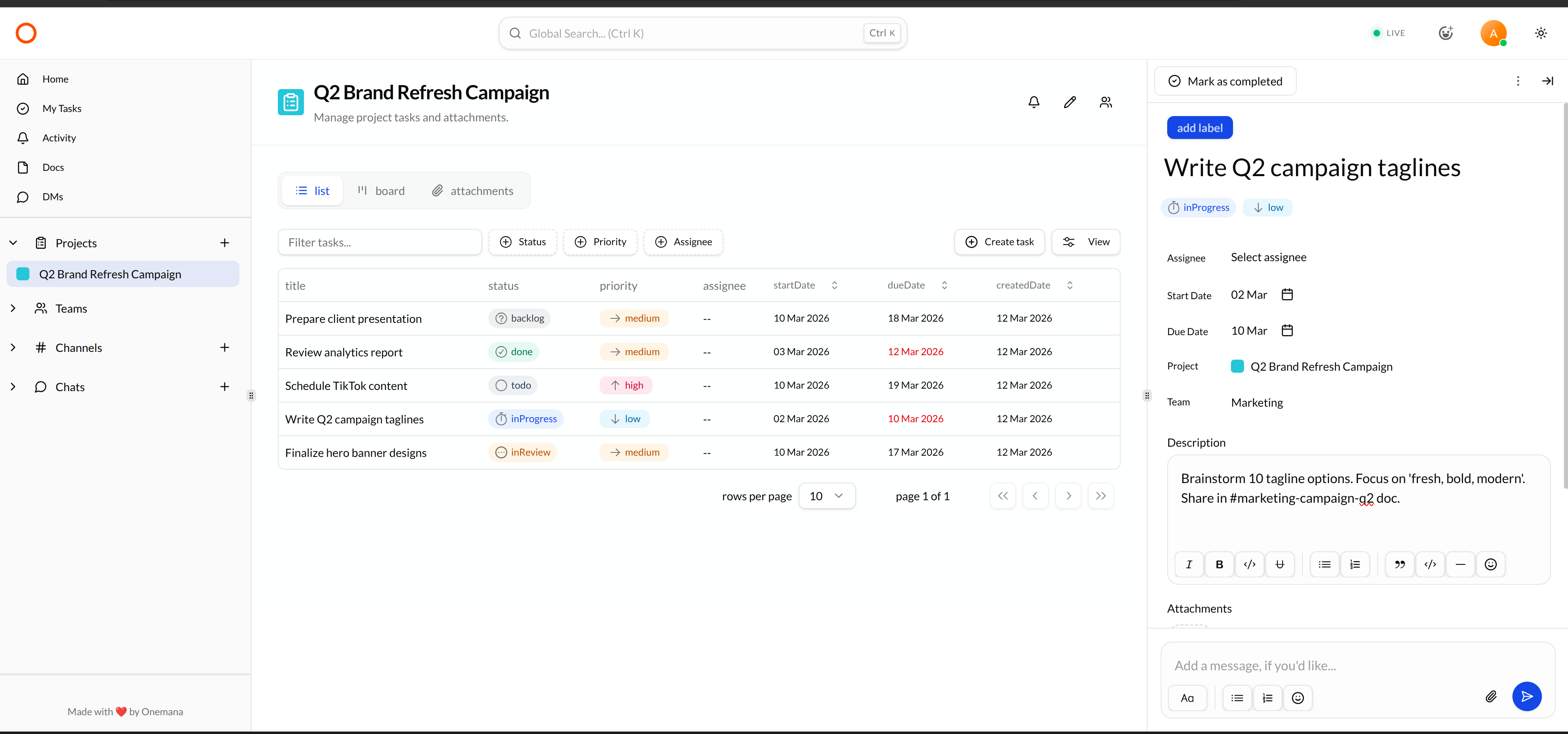Switch to the attachments tab

pyautogui.click(x=472, y=191)
